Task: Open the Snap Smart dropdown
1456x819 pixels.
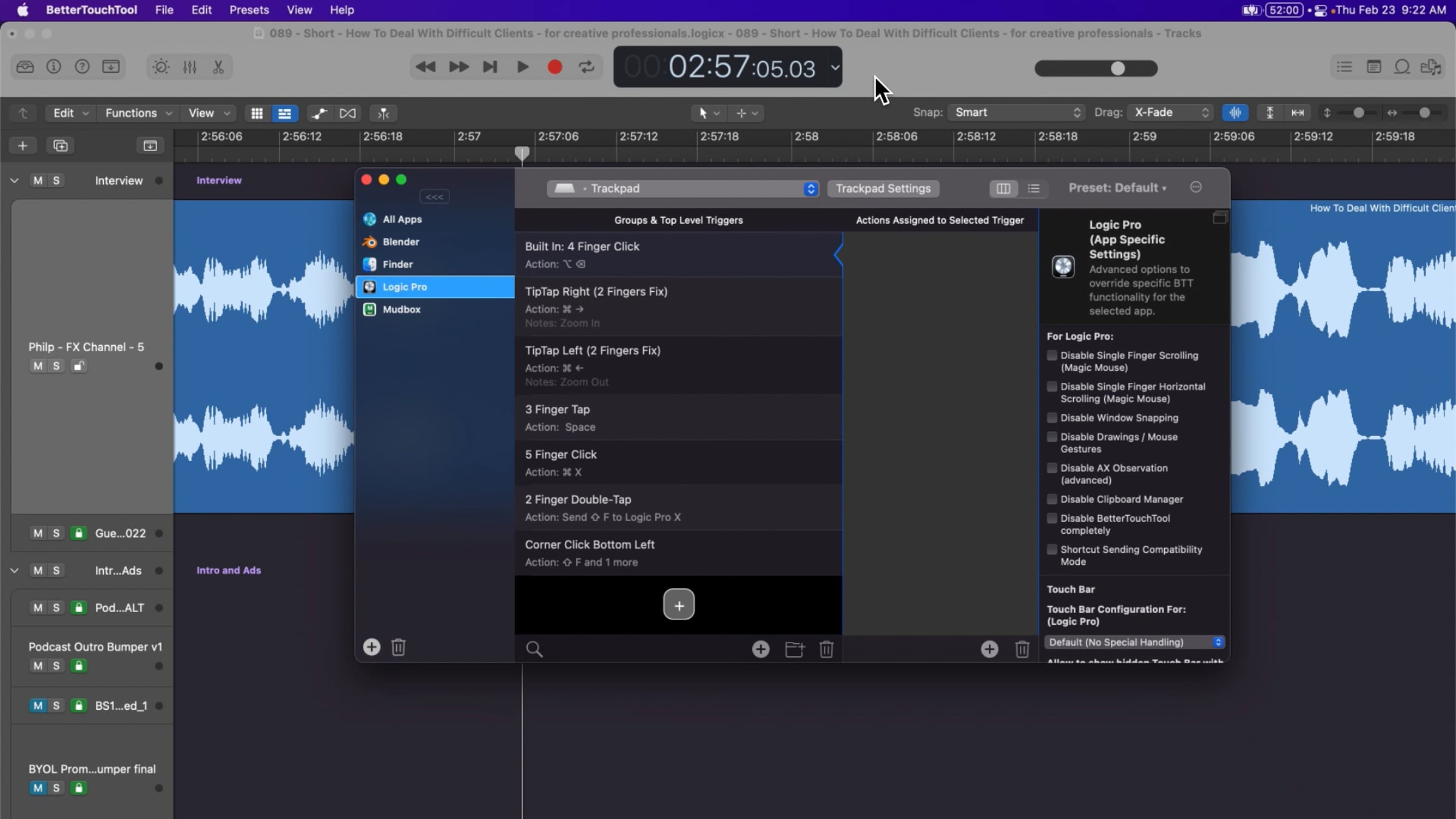Action: pyautogui.click(x=1016, y=112)
